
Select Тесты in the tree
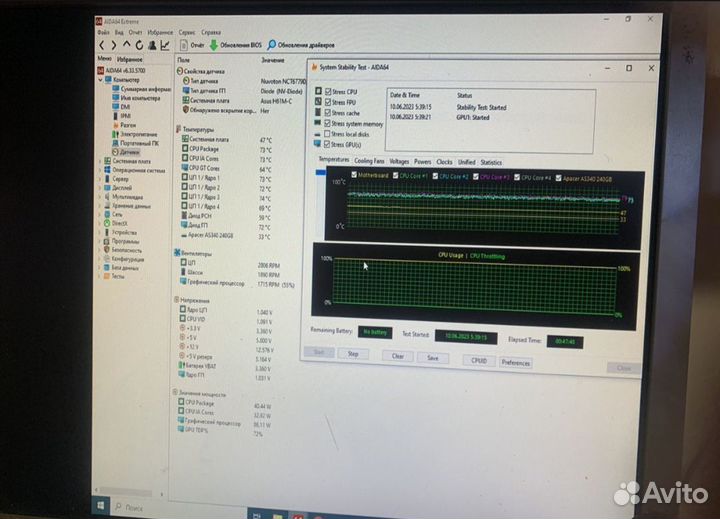tap(114, 276)
